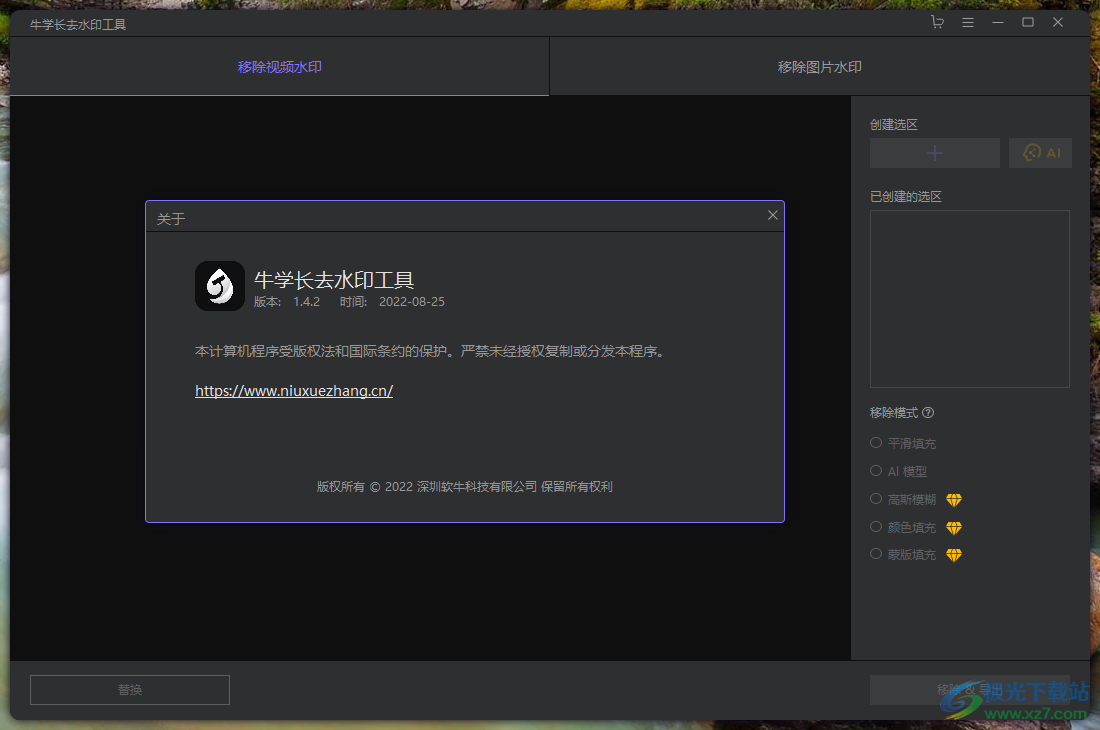Open the shopping cart purchase icon
Screen dimensions: 1100x730
pos(937,22)
